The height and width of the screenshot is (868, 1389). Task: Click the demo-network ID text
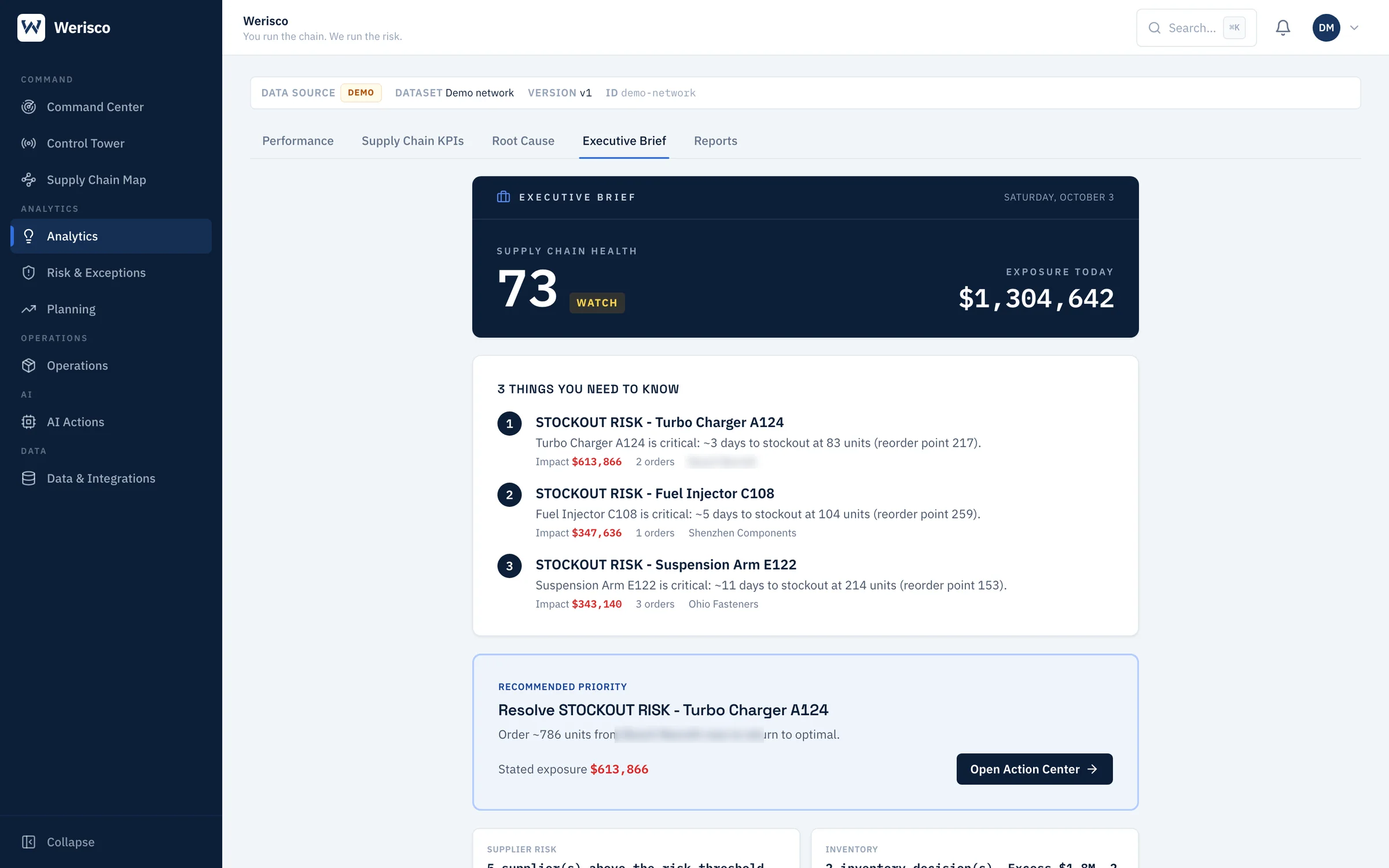[658, 93]
